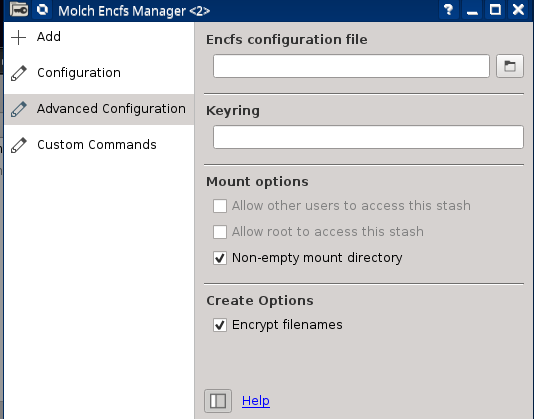Select the Add entry in the sidebar

(99, 37)
